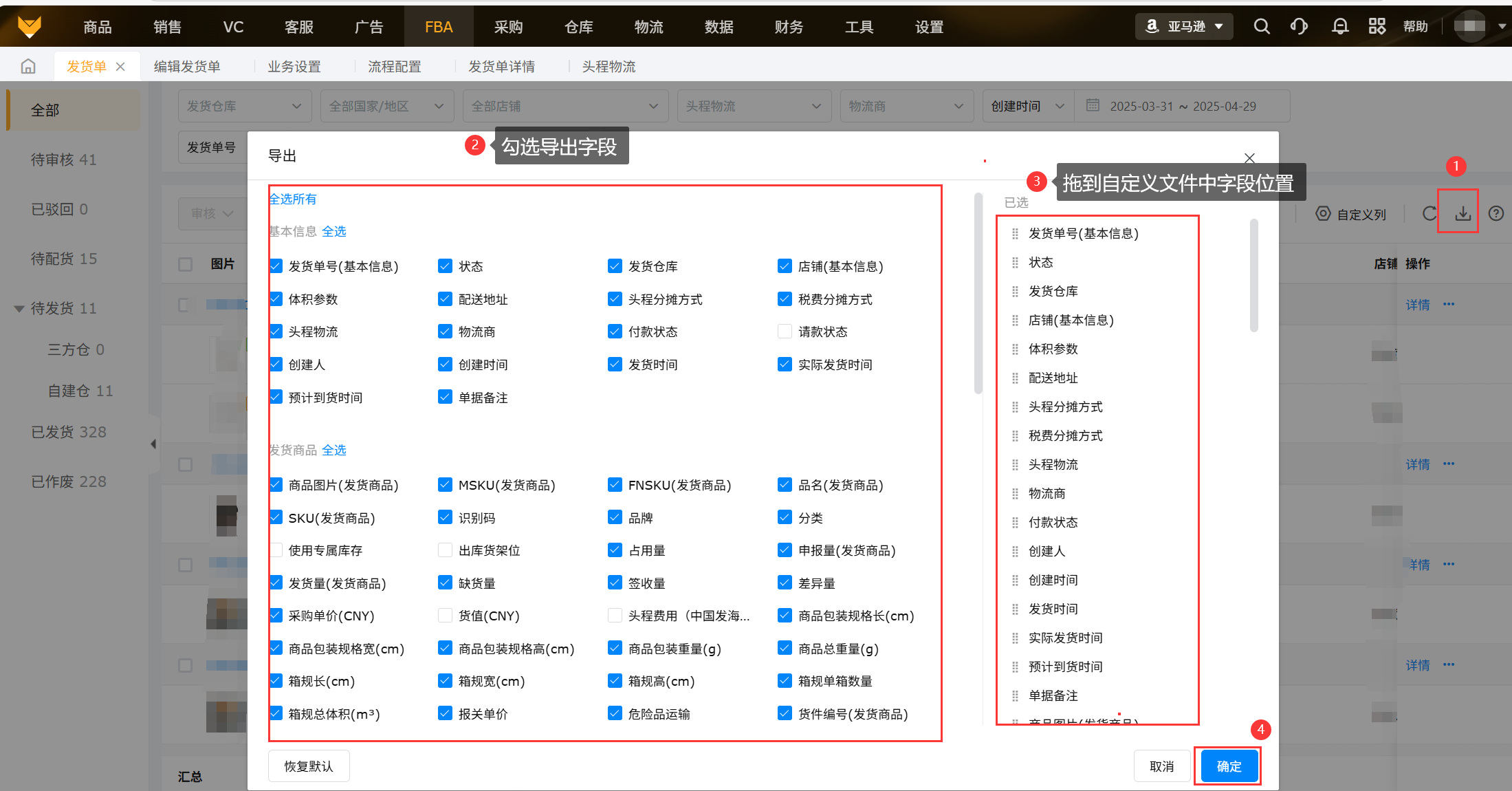Open the FBA top menu
1512x791 pixels.
[438, 27]
